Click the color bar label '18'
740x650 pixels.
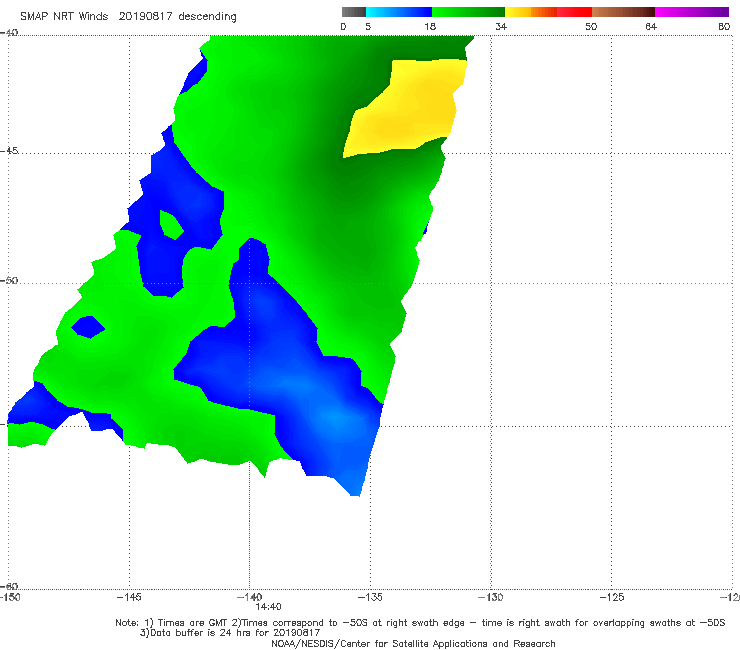[430, 27]
